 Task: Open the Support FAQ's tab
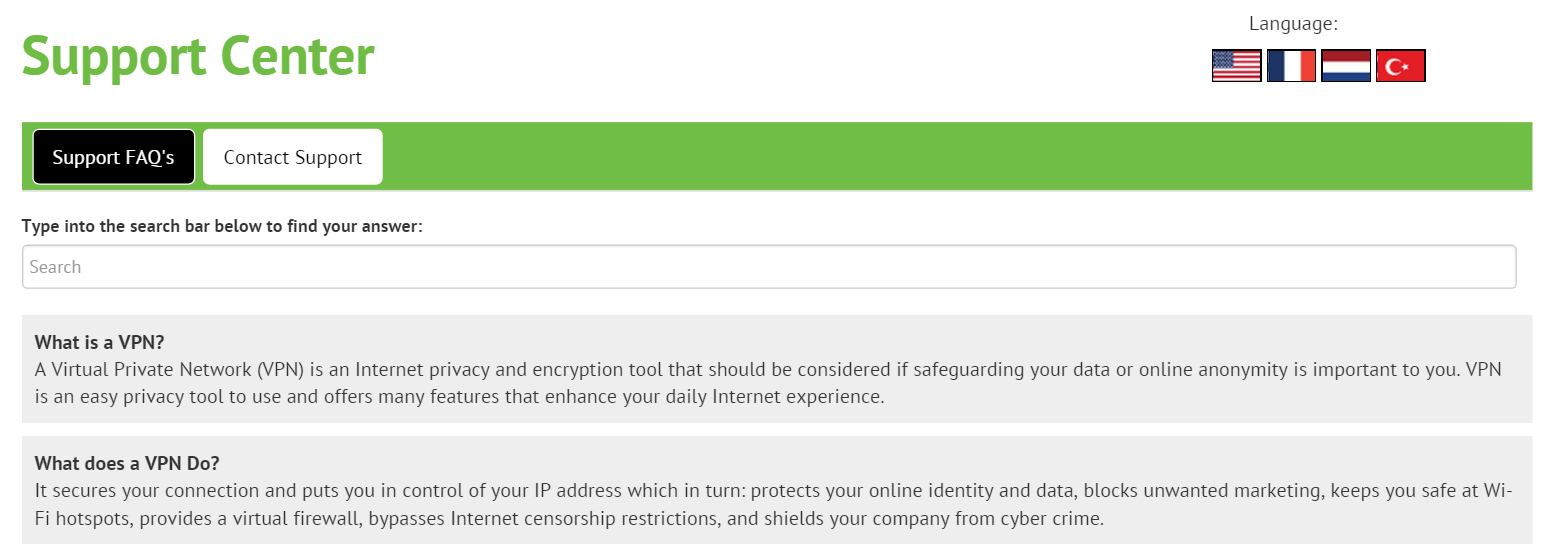point(114,157)
